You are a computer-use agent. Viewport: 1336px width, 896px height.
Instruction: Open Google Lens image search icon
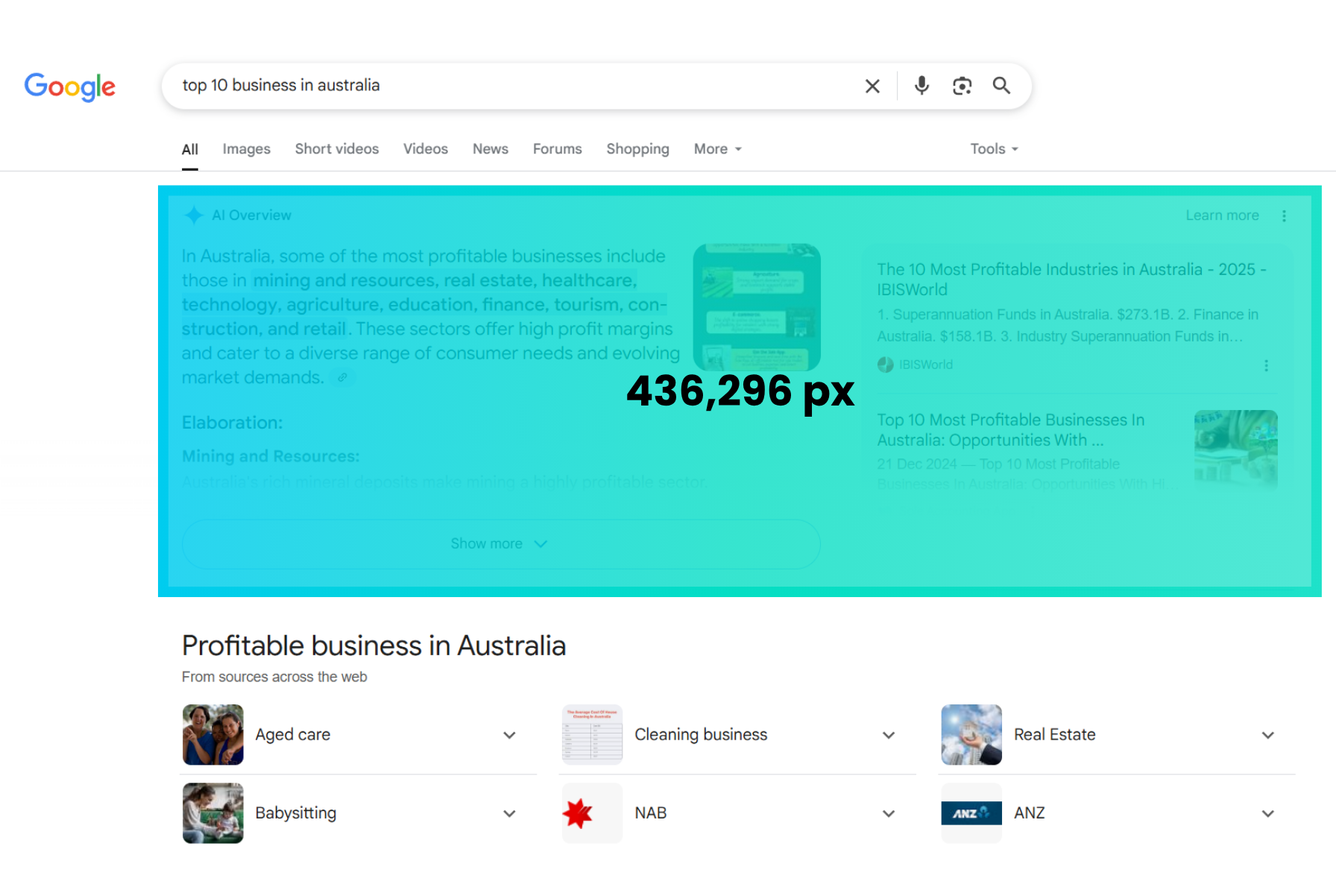click(962, 86)
